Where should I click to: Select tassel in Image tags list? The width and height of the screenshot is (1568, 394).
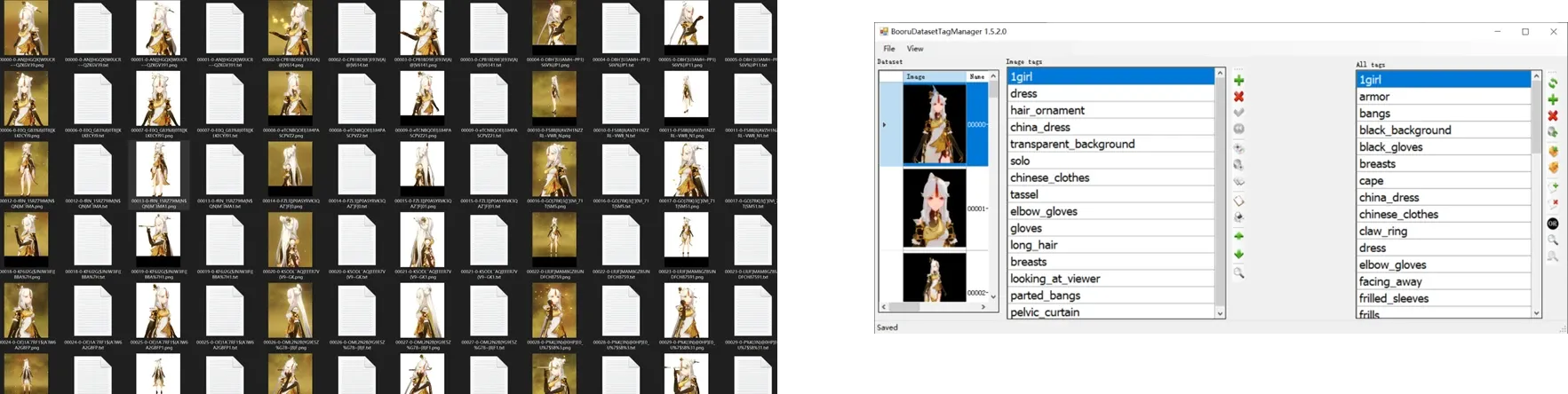1110,194
